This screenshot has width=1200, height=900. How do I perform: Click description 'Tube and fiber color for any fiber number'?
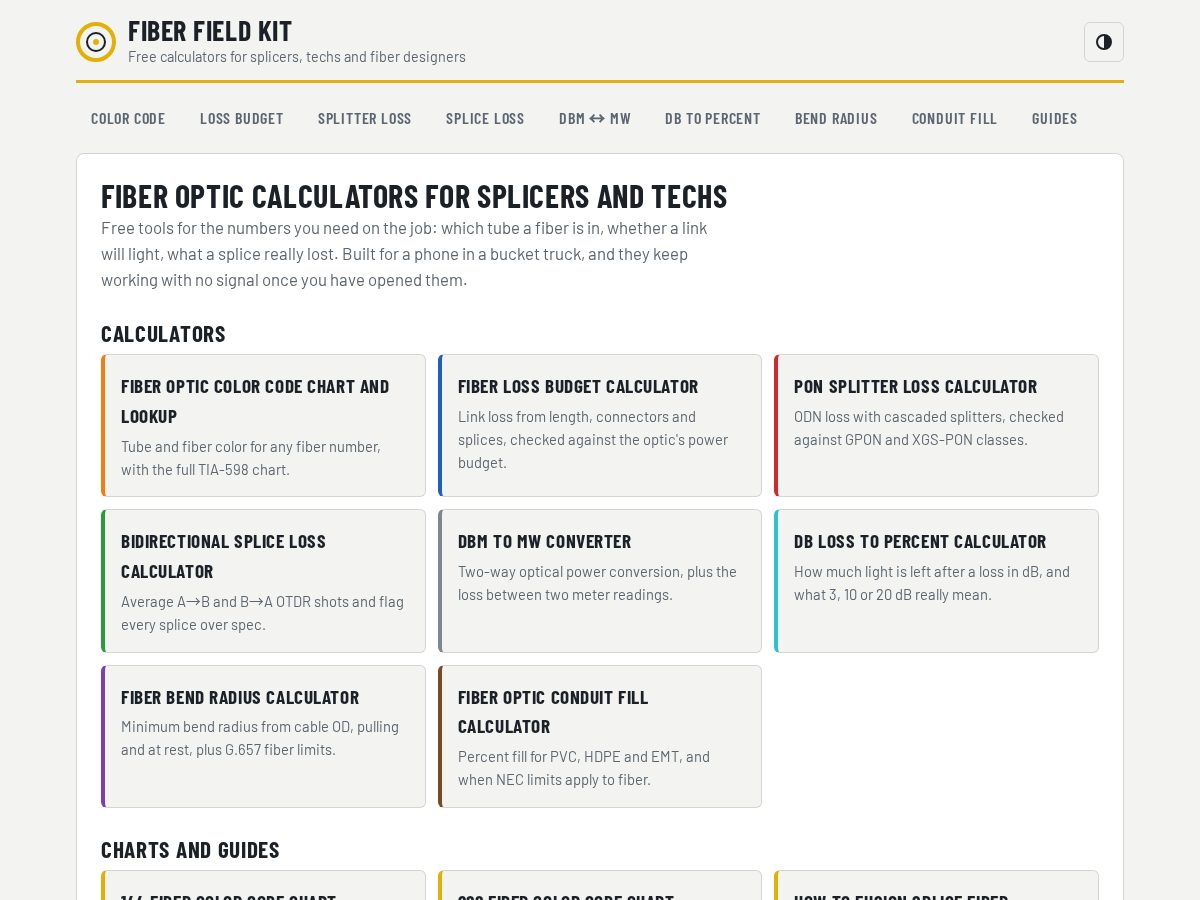251,458
